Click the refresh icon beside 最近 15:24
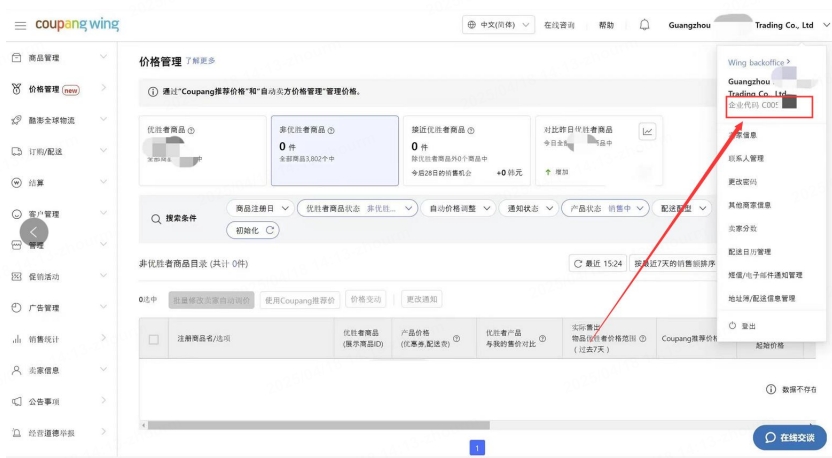Viewport: 832px width, 458px height. (578, 264)
